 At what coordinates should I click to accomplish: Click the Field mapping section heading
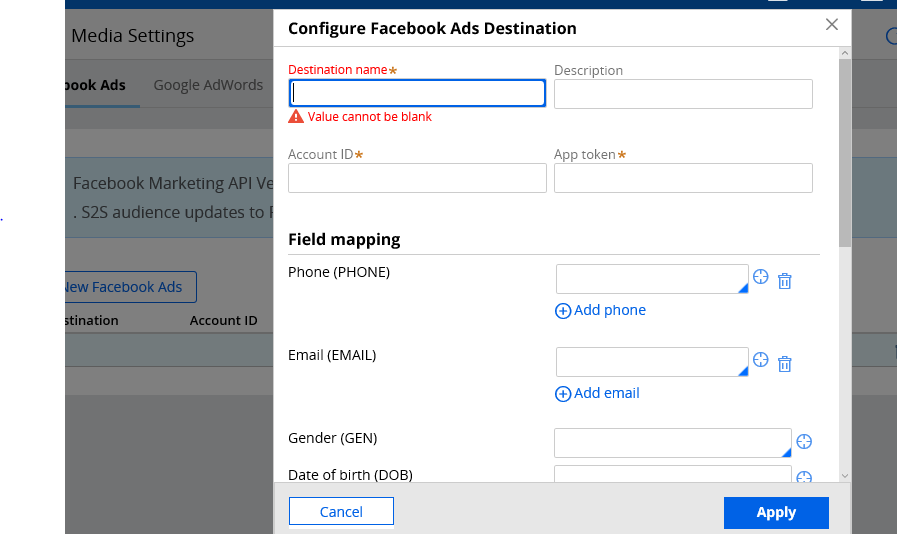click(x=344, y=239)
